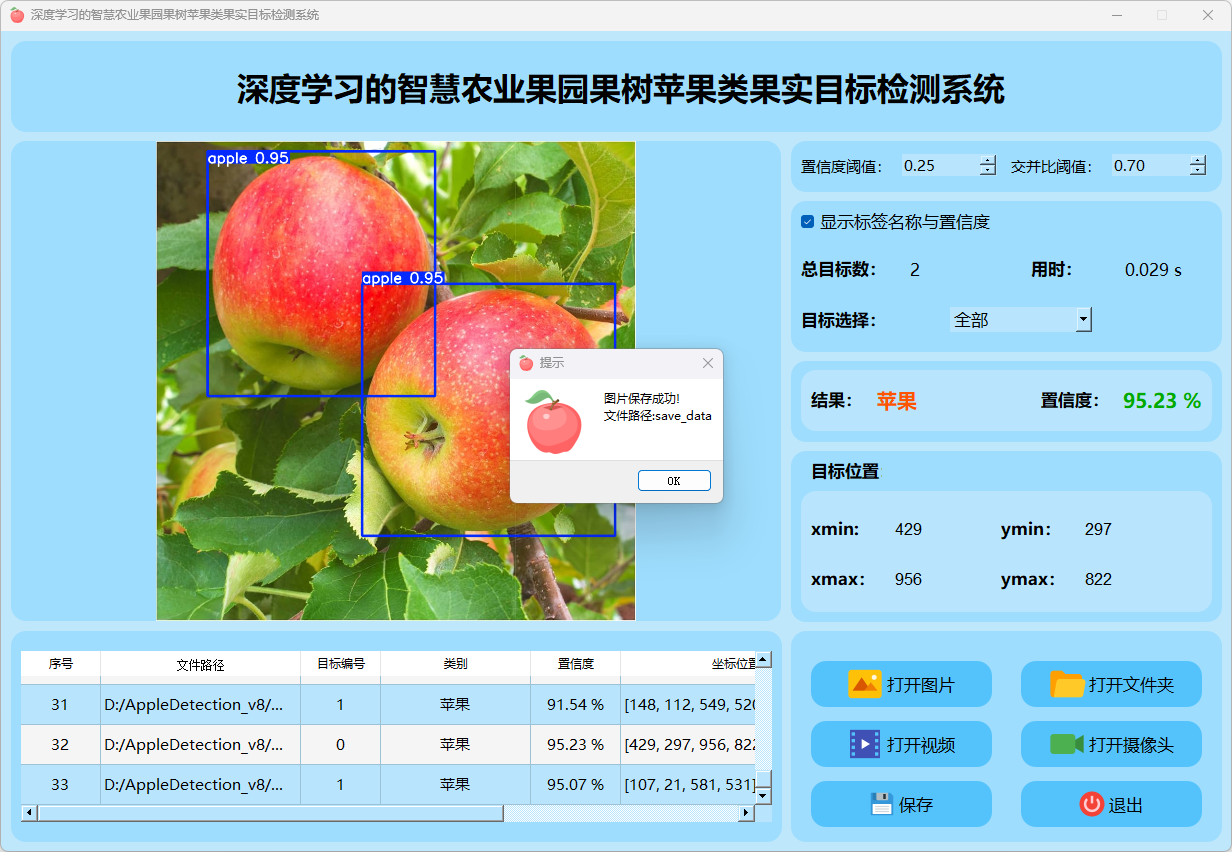The width and height of the screenshot is (1232, 852).
Task: Click the 置信度阈值 input field showing 0.25
Action: point(938,166)
